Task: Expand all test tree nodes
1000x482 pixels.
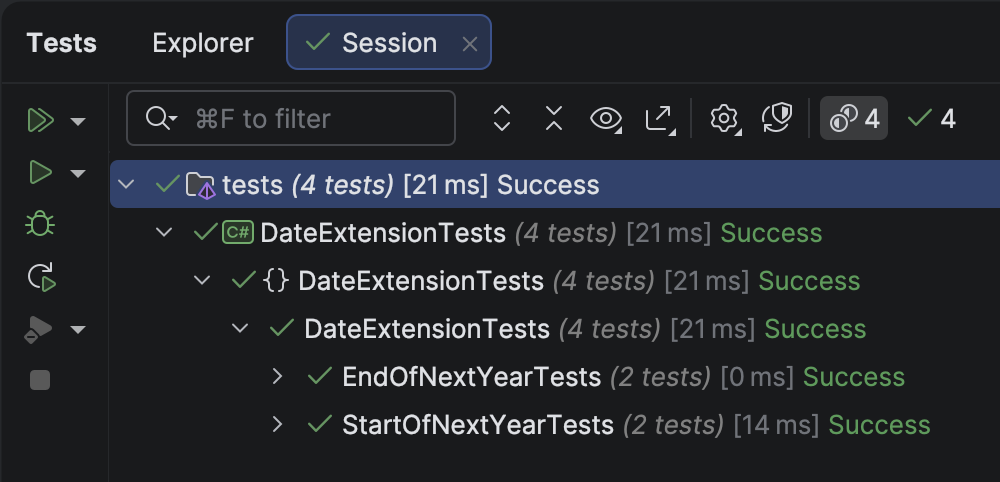Action: (503, 119)
